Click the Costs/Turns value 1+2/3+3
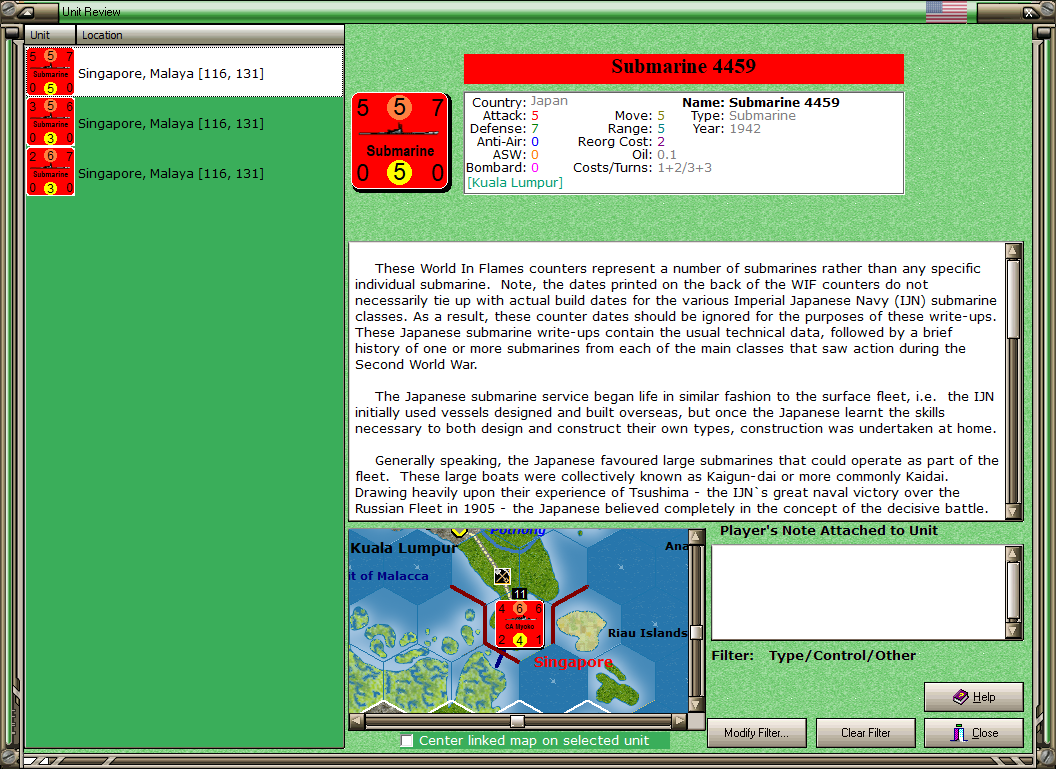This screenshot has height=769, width=1056. (685, 168)
